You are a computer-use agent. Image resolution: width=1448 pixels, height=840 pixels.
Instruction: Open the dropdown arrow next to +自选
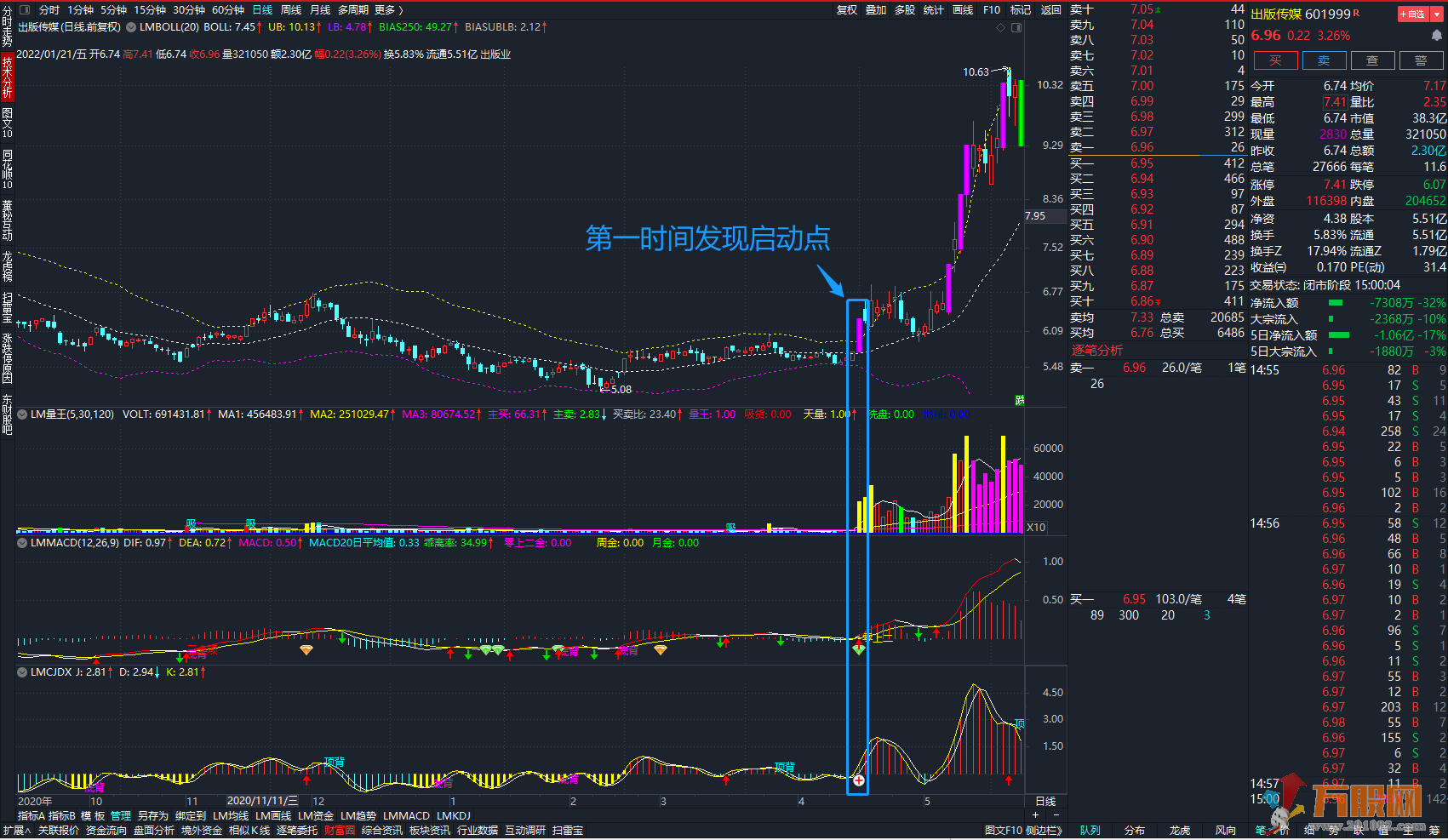click(1437, 14)
